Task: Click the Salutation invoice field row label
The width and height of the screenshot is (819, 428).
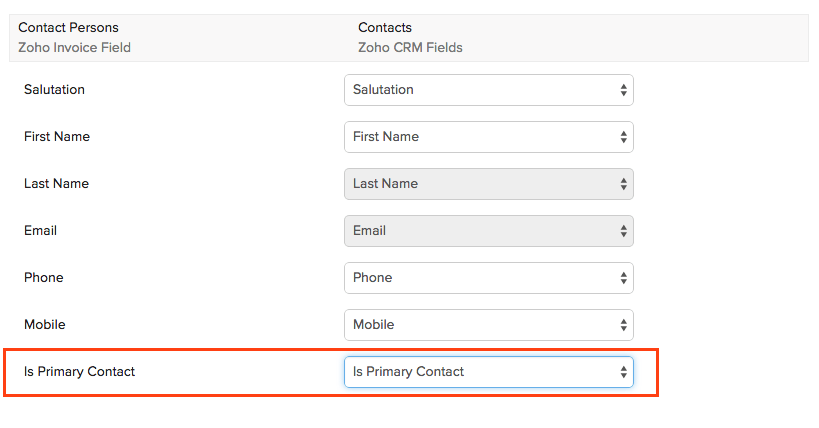Action: pyautogui.click(x=54, y=90)
